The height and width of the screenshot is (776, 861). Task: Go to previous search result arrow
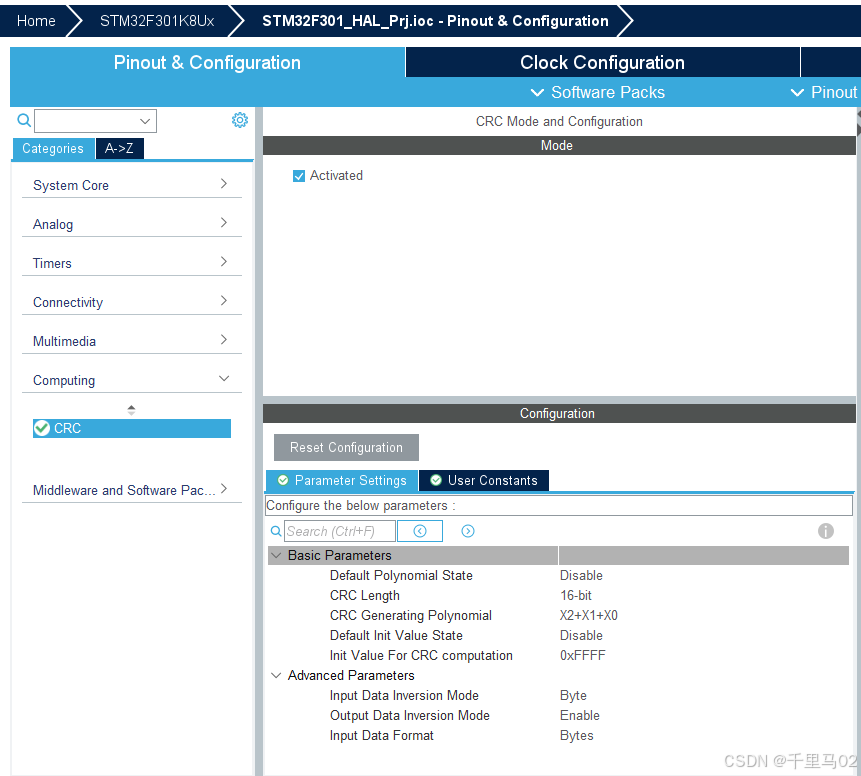pos(420,531)
